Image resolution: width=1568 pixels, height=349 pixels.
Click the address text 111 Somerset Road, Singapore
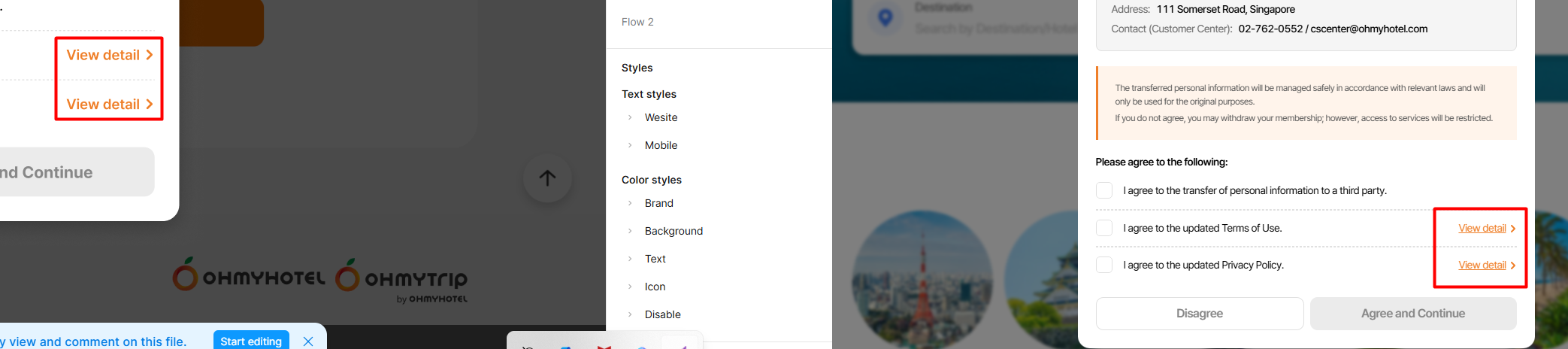coord(1226,9)
